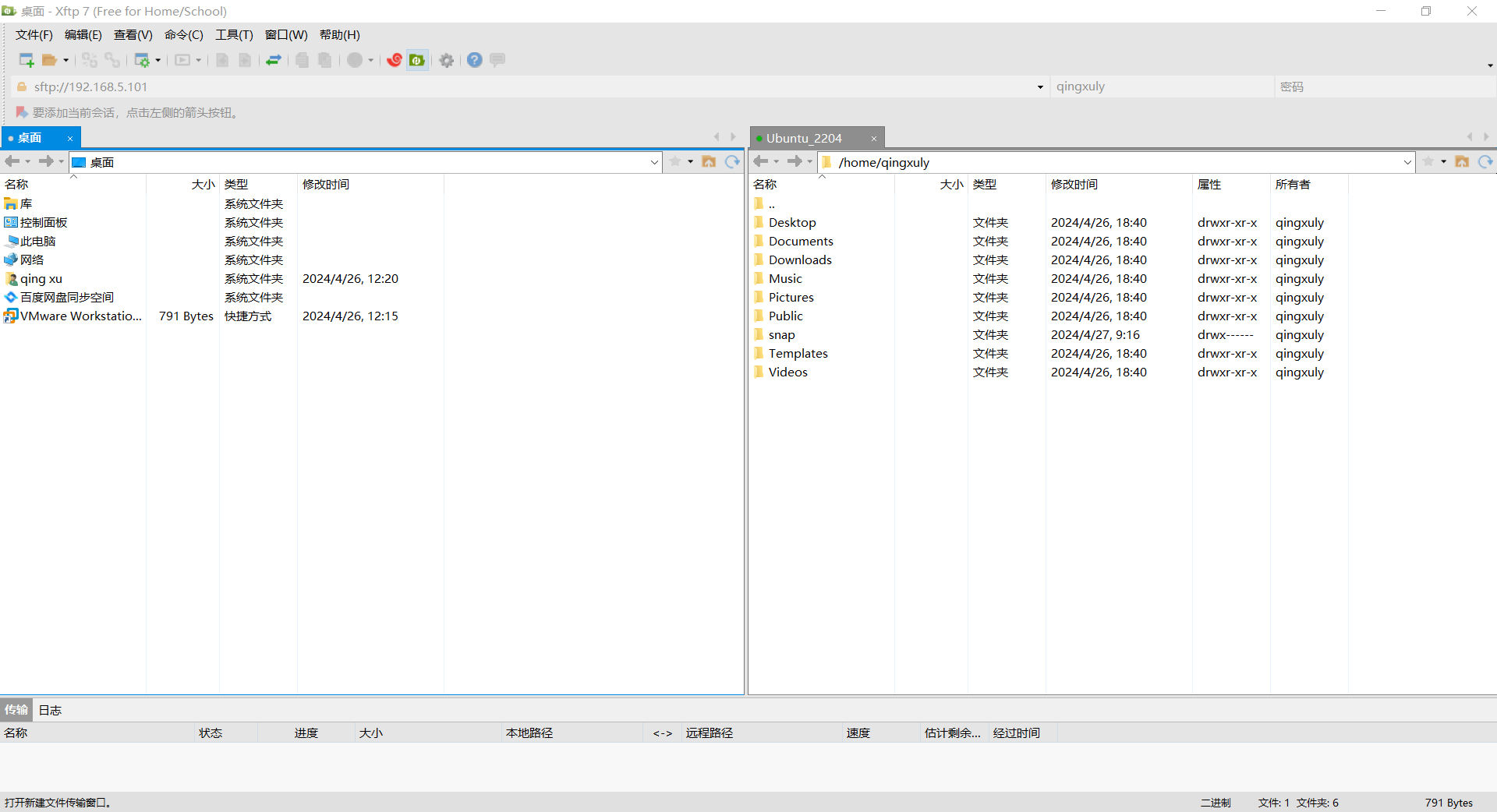This screenshot has height=812, width=1497.
Task: Expand the session properties dropdown arrow
Action: (158, 60)
